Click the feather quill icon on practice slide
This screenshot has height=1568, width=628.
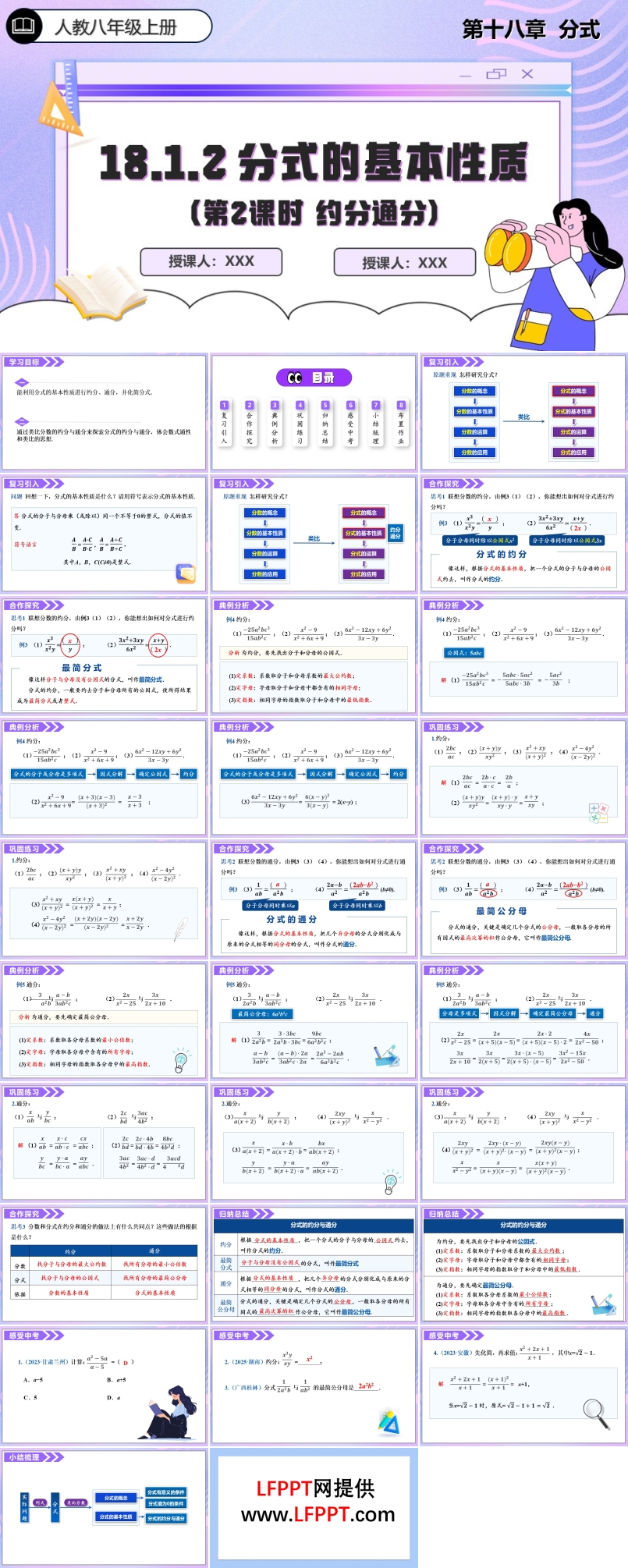point(180,928)
